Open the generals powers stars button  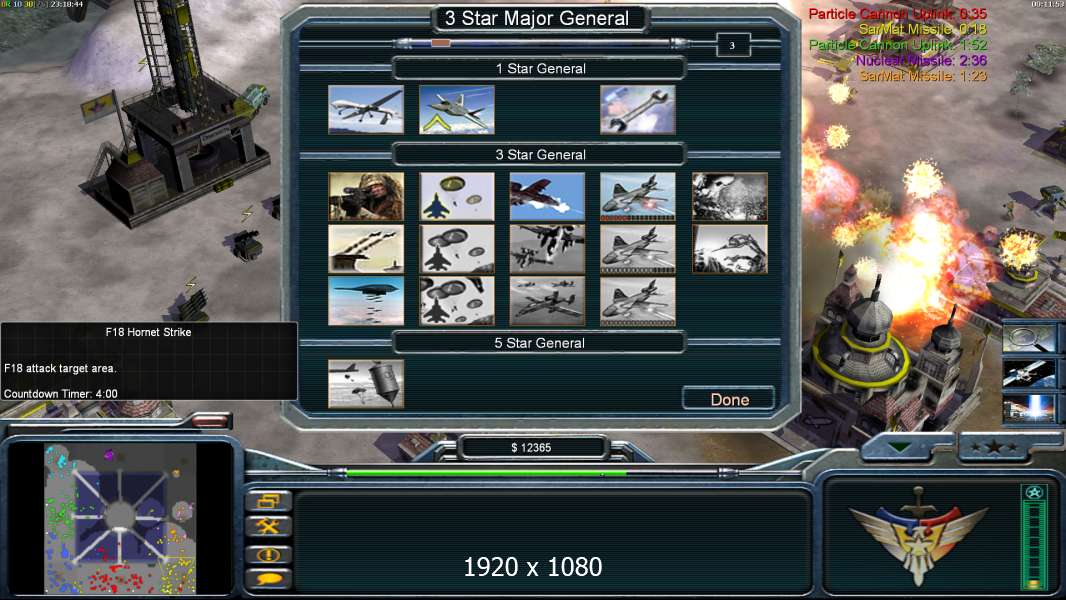tap(994, 447)
